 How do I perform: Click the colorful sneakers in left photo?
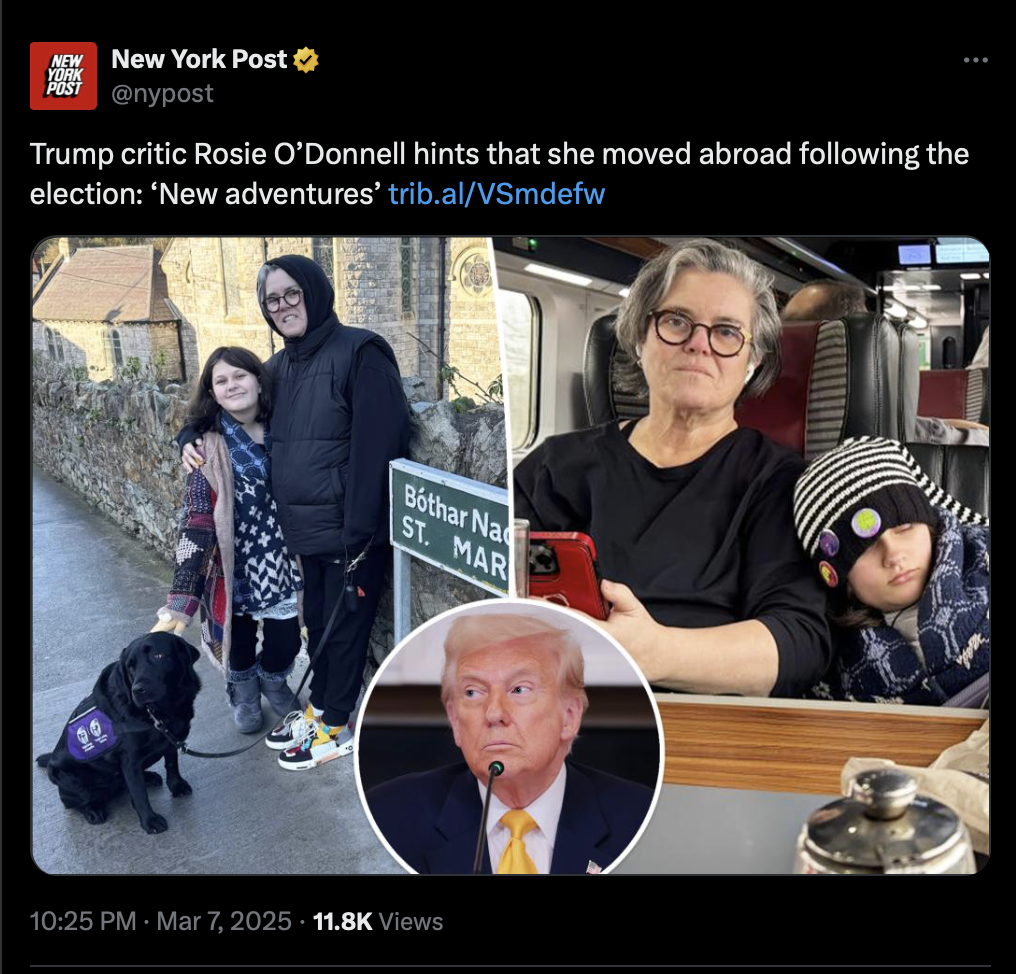point(310,736)
